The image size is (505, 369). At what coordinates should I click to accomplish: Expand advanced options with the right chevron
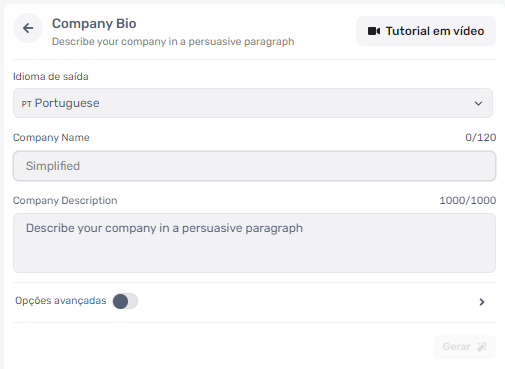(x=482, y=302)
